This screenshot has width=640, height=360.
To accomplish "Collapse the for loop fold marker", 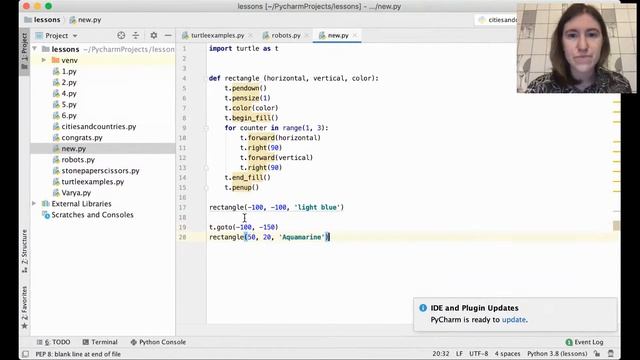I will 206,128.
